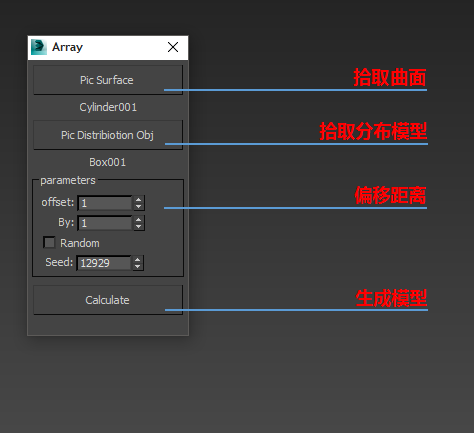Focus the By value field

click(x=105, y=223)
